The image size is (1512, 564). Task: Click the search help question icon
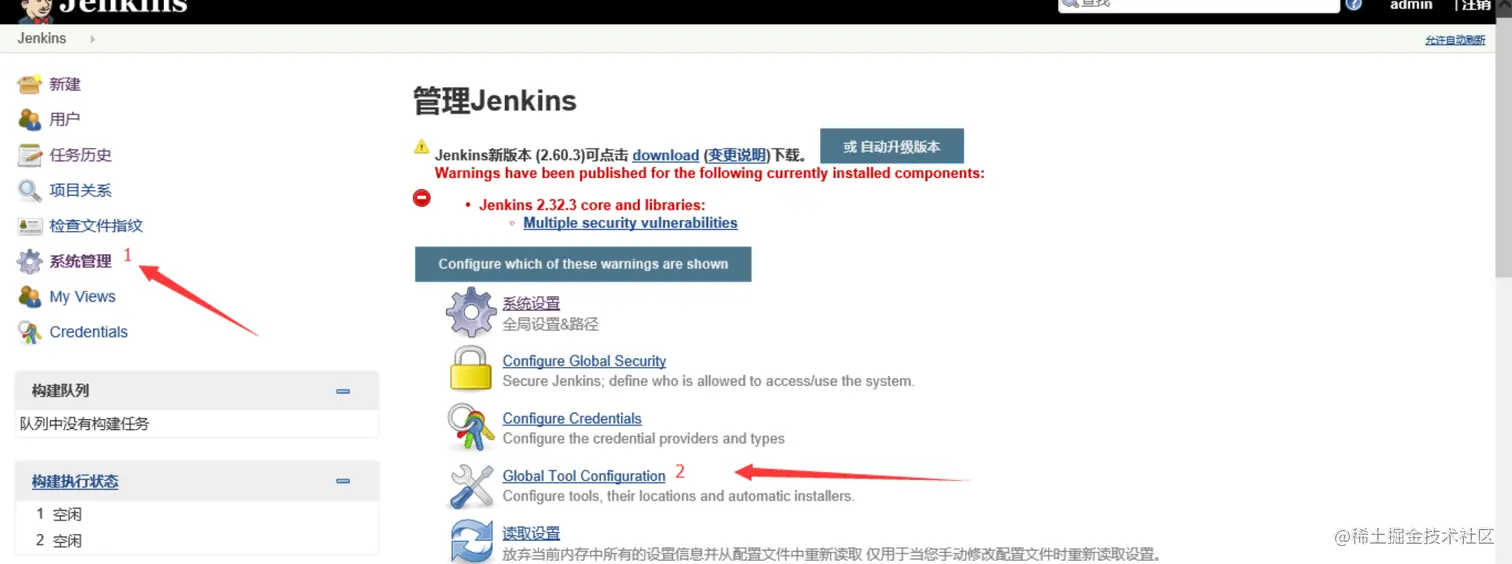tap(1354, 4)
